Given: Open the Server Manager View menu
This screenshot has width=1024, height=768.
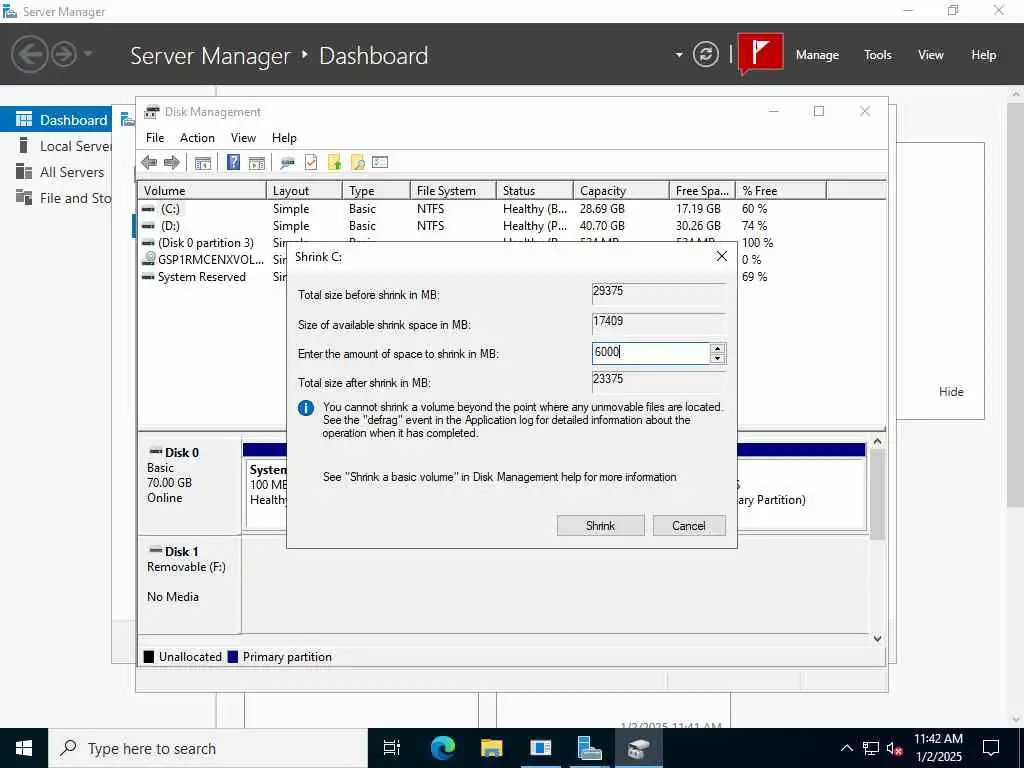Looking at the screenshot, I should [x=930, y=55].
